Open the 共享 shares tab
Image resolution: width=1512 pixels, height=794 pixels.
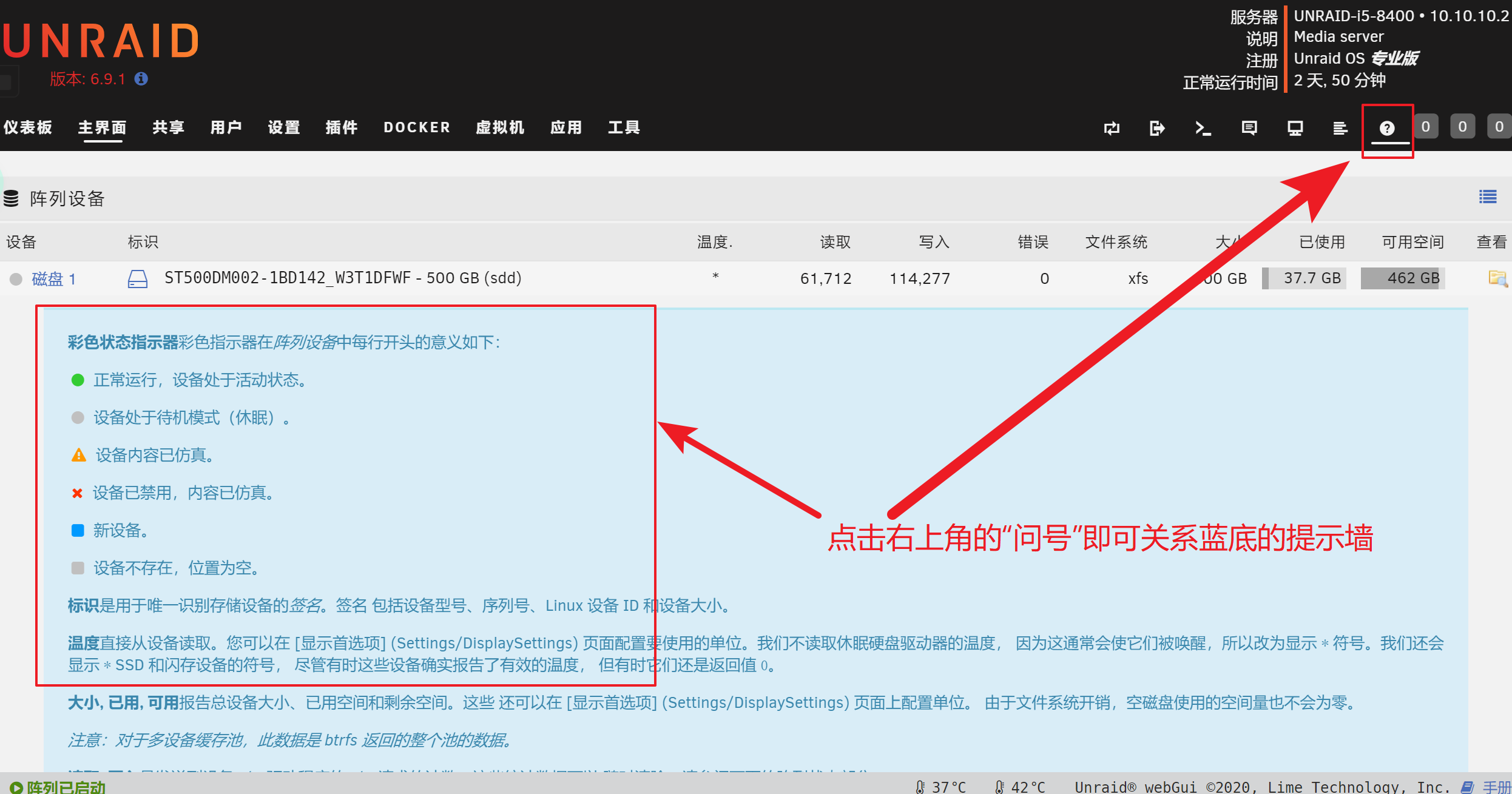[169, 127]
